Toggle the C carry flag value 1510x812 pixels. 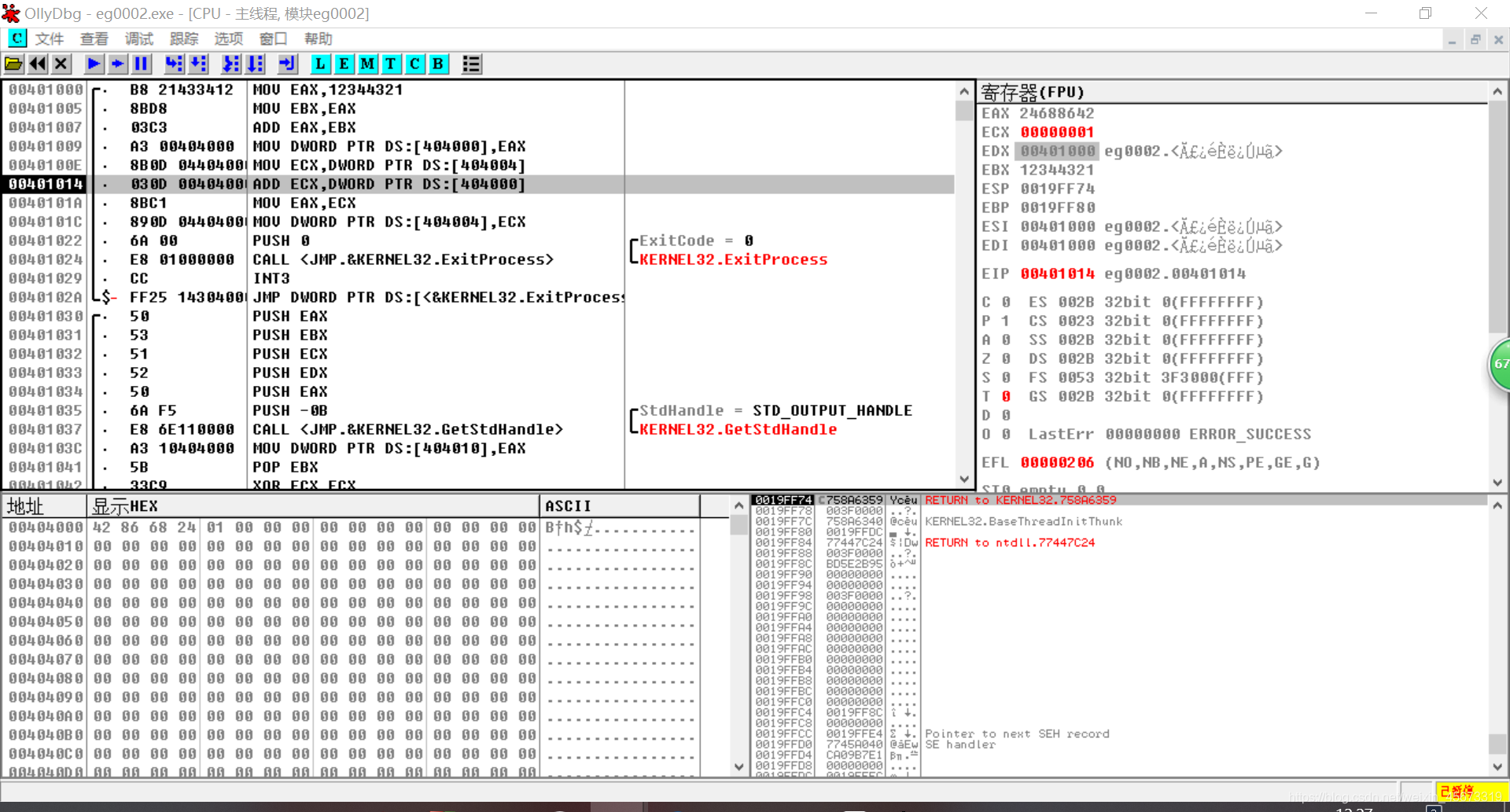1006,302
